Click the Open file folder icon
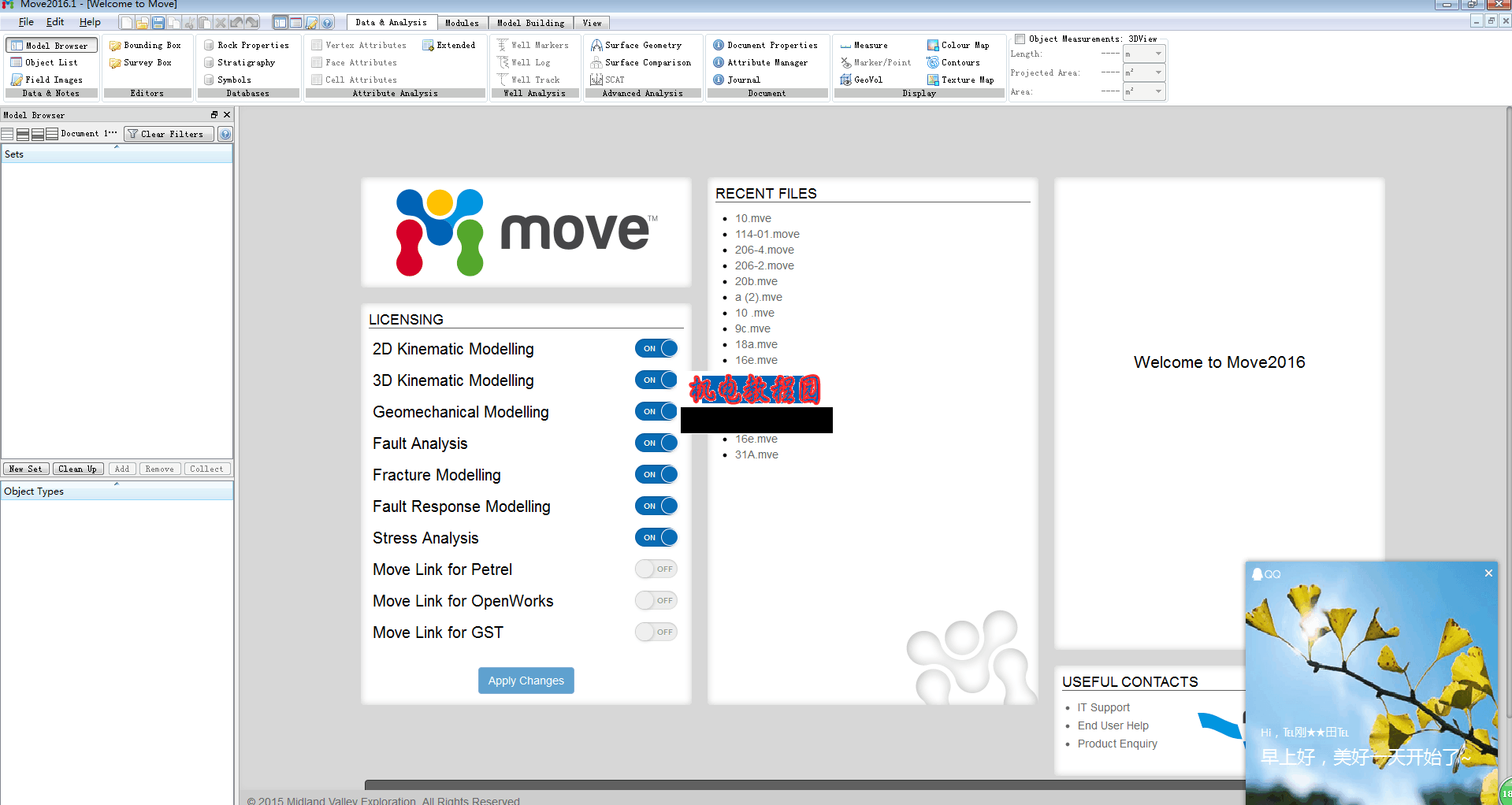This screenshot has height=805, width=1512. (142, 23)
